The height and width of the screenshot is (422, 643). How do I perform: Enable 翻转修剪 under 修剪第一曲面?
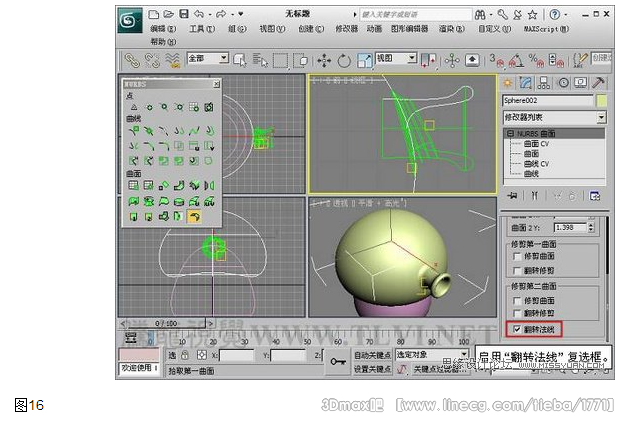pyautogui.click(x=517, y=271)
